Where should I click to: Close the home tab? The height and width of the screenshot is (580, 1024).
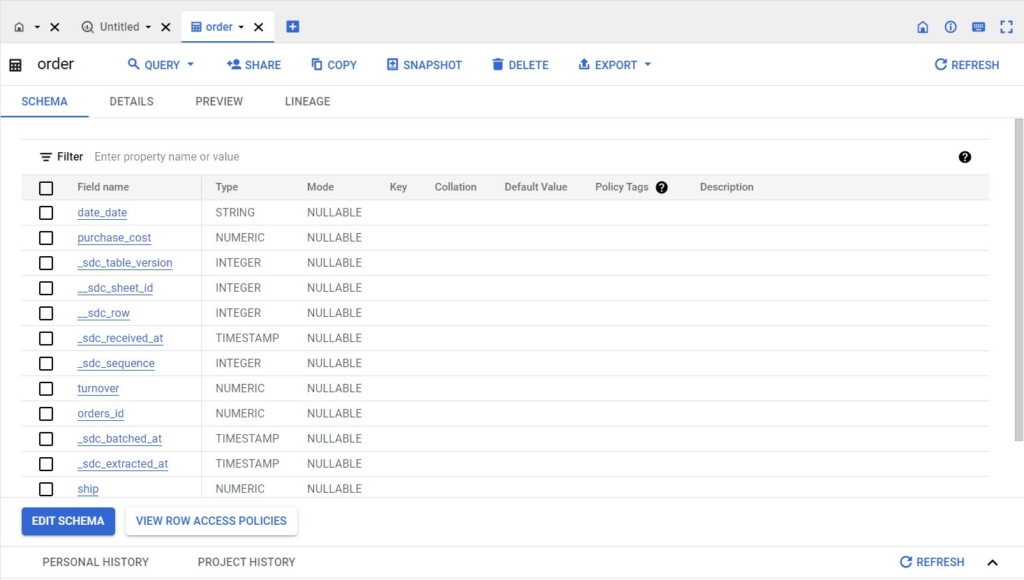pos(55,27)
